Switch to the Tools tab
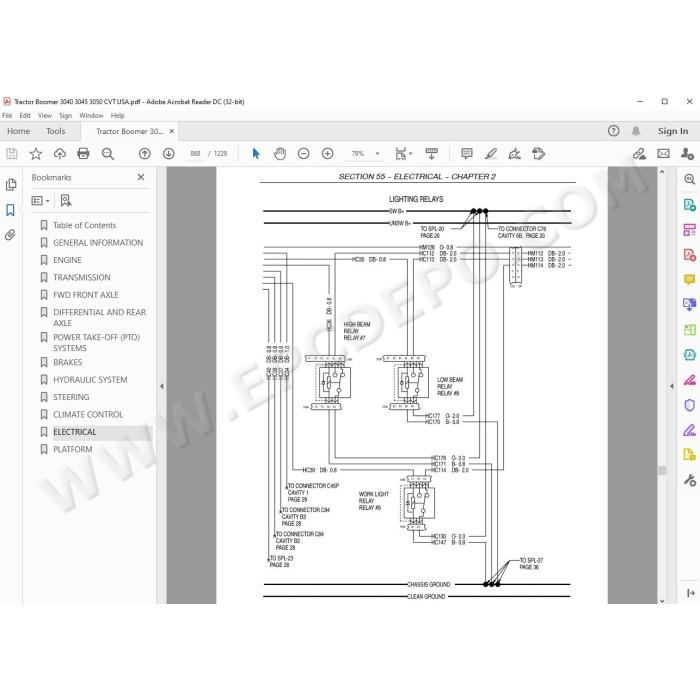 pyautogui.click(x=55, y=131)
